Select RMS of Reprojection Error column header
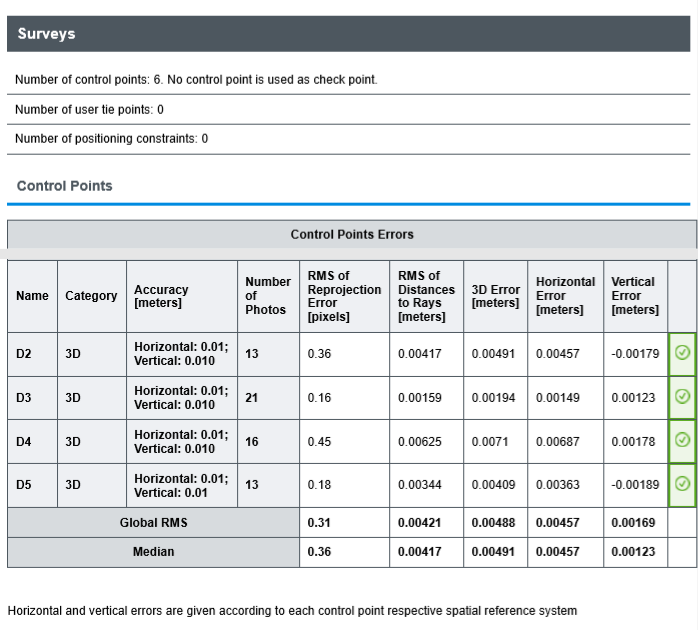 [343, 296]
